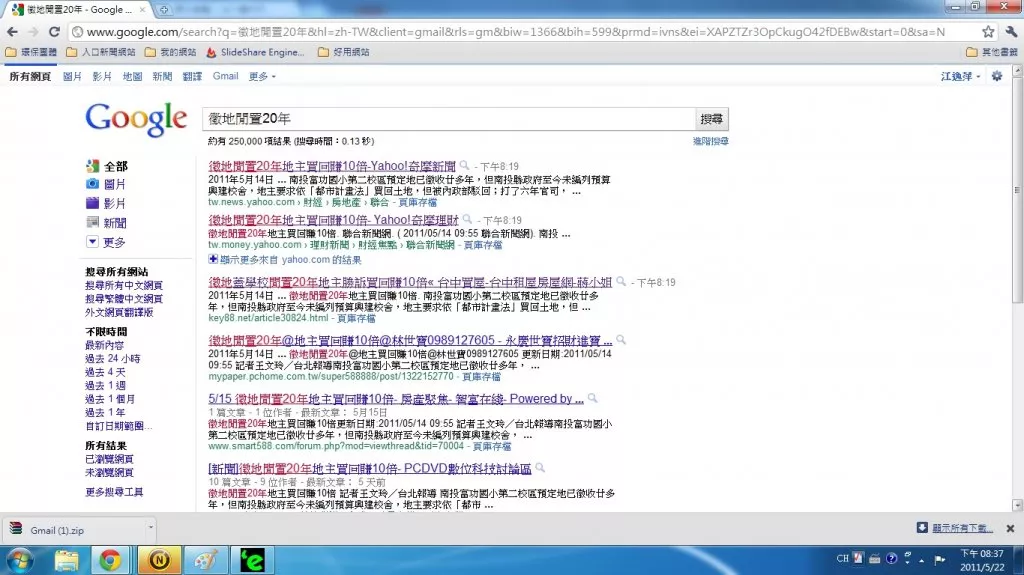Screen dimensions: 1024x575
Task: Reload the page with refresh icon
Action: (54, 31)
